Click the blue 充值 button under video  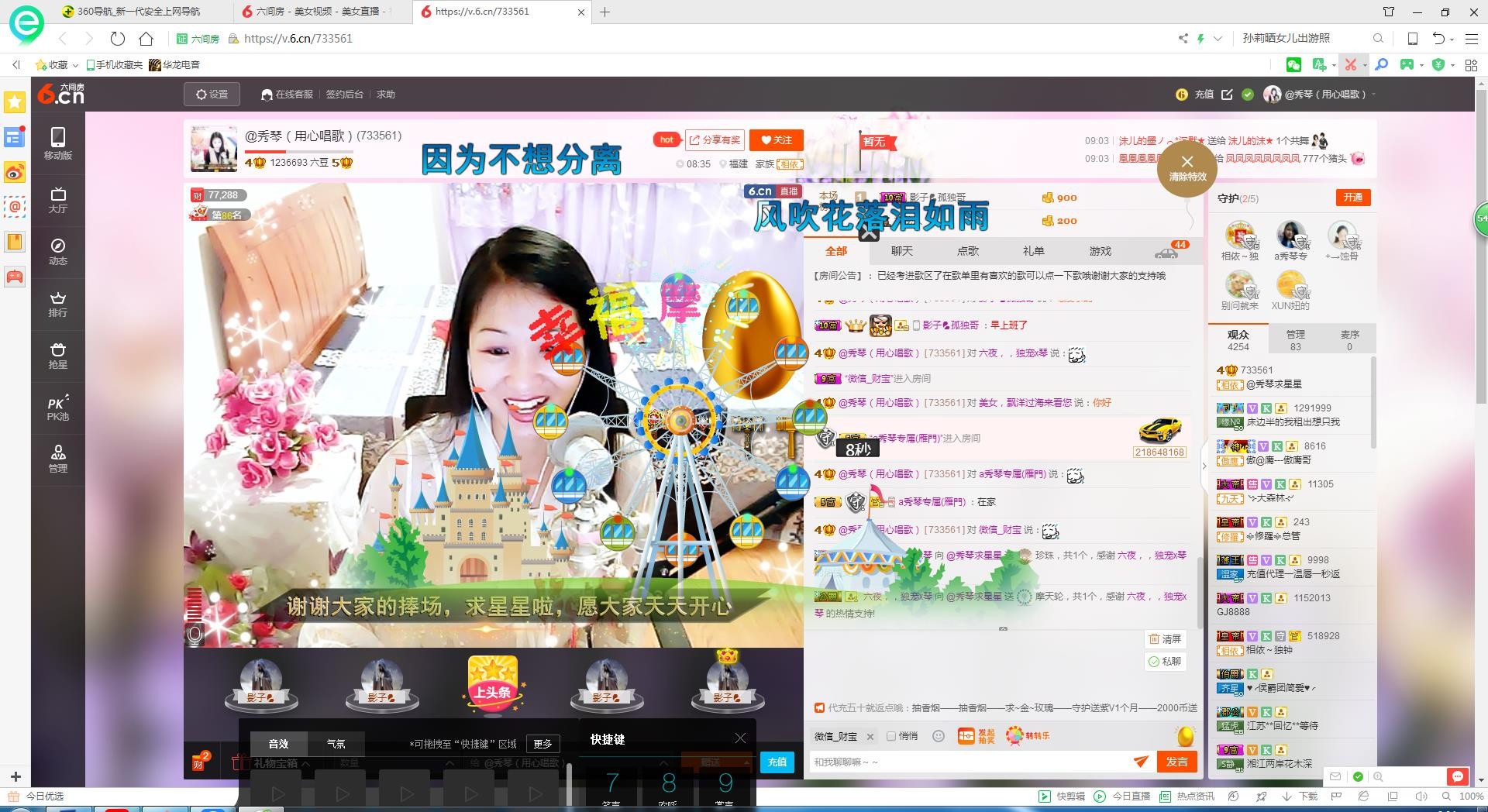(x=777, y=762)
